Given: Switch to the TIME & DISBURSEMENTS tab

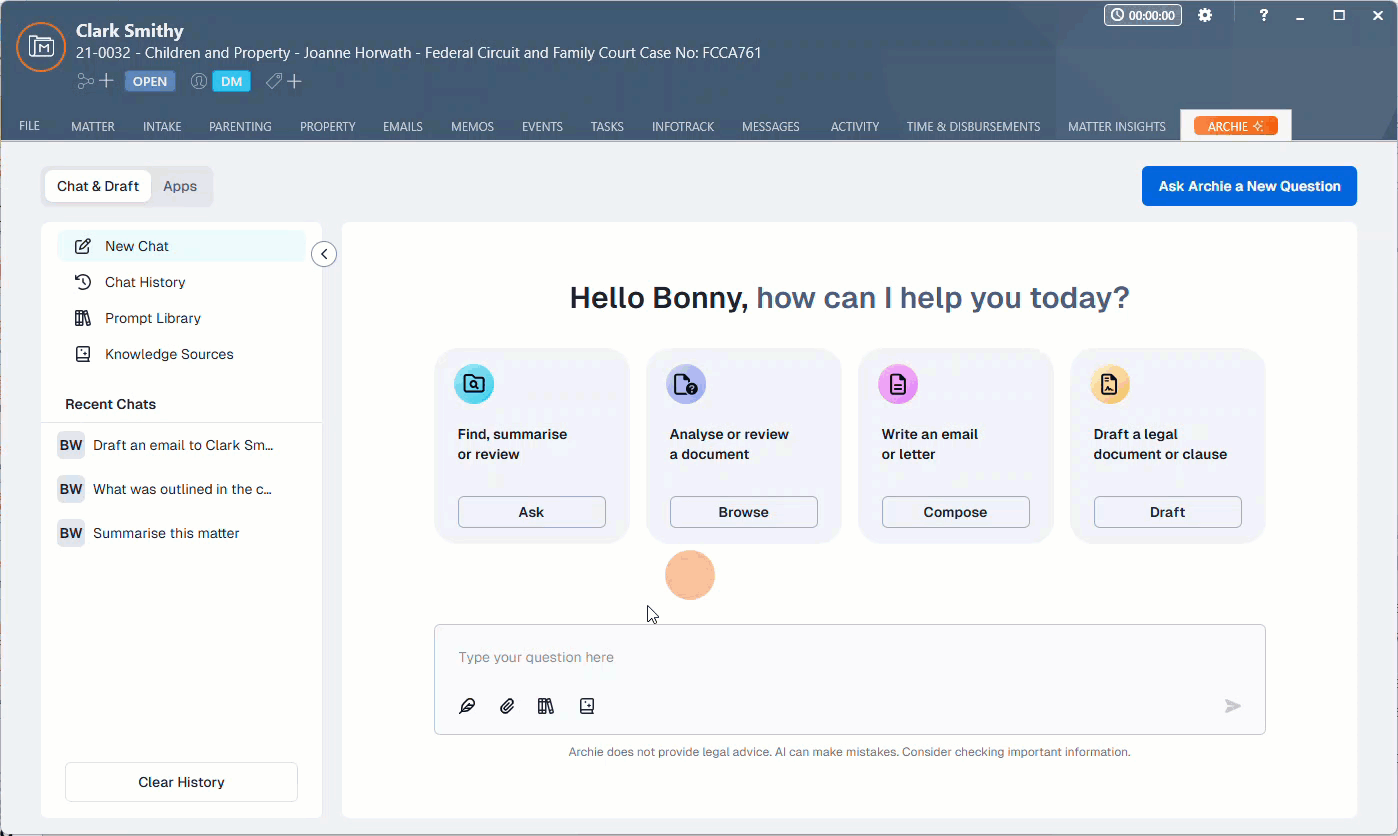Looking at the screenshot, I should [x=973, y=127].
